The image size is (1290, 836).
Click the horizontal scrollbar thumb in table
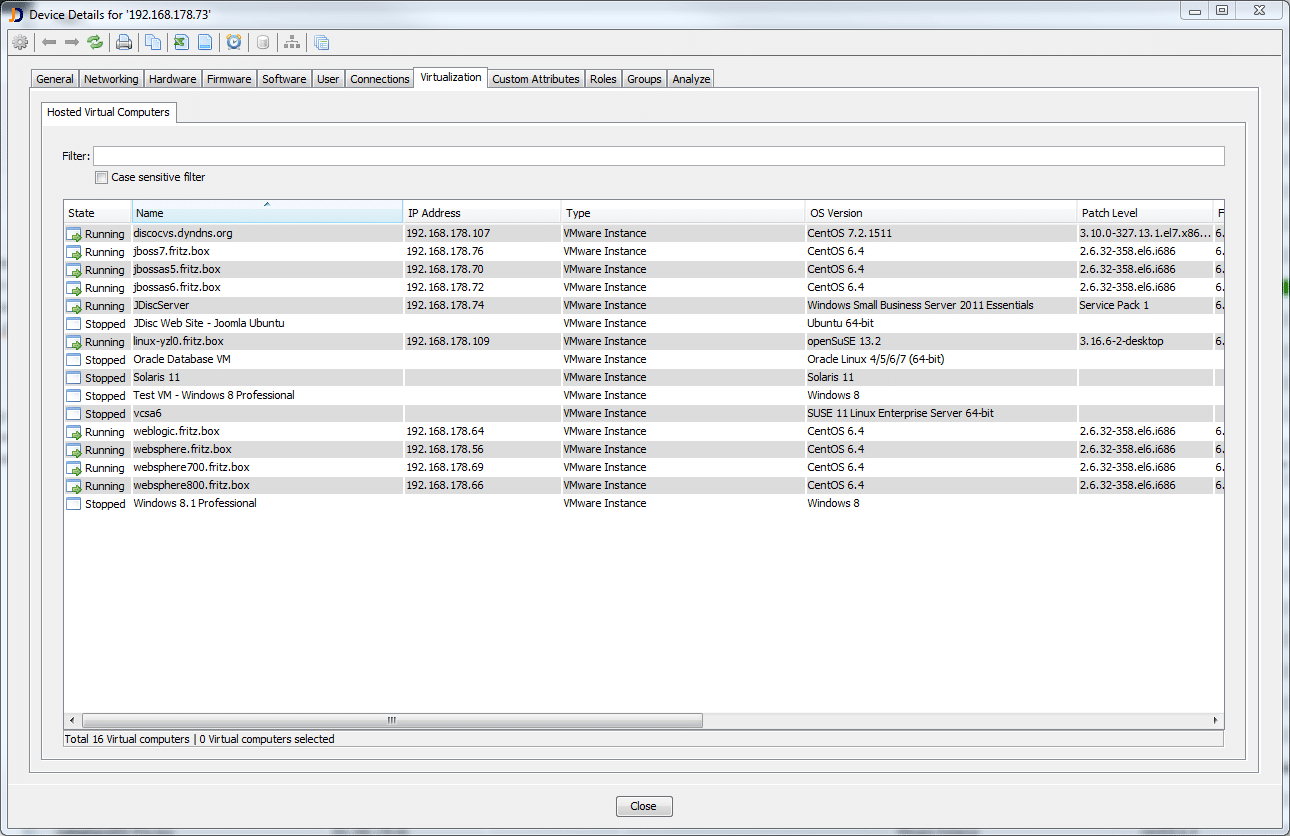[x=392, y=720]
